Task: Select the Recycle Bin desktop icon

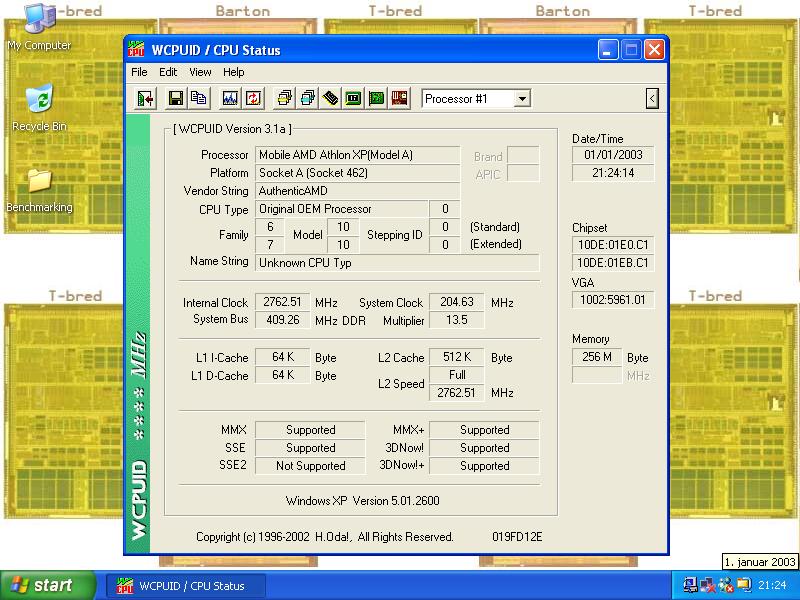Action: coord(39,108)
